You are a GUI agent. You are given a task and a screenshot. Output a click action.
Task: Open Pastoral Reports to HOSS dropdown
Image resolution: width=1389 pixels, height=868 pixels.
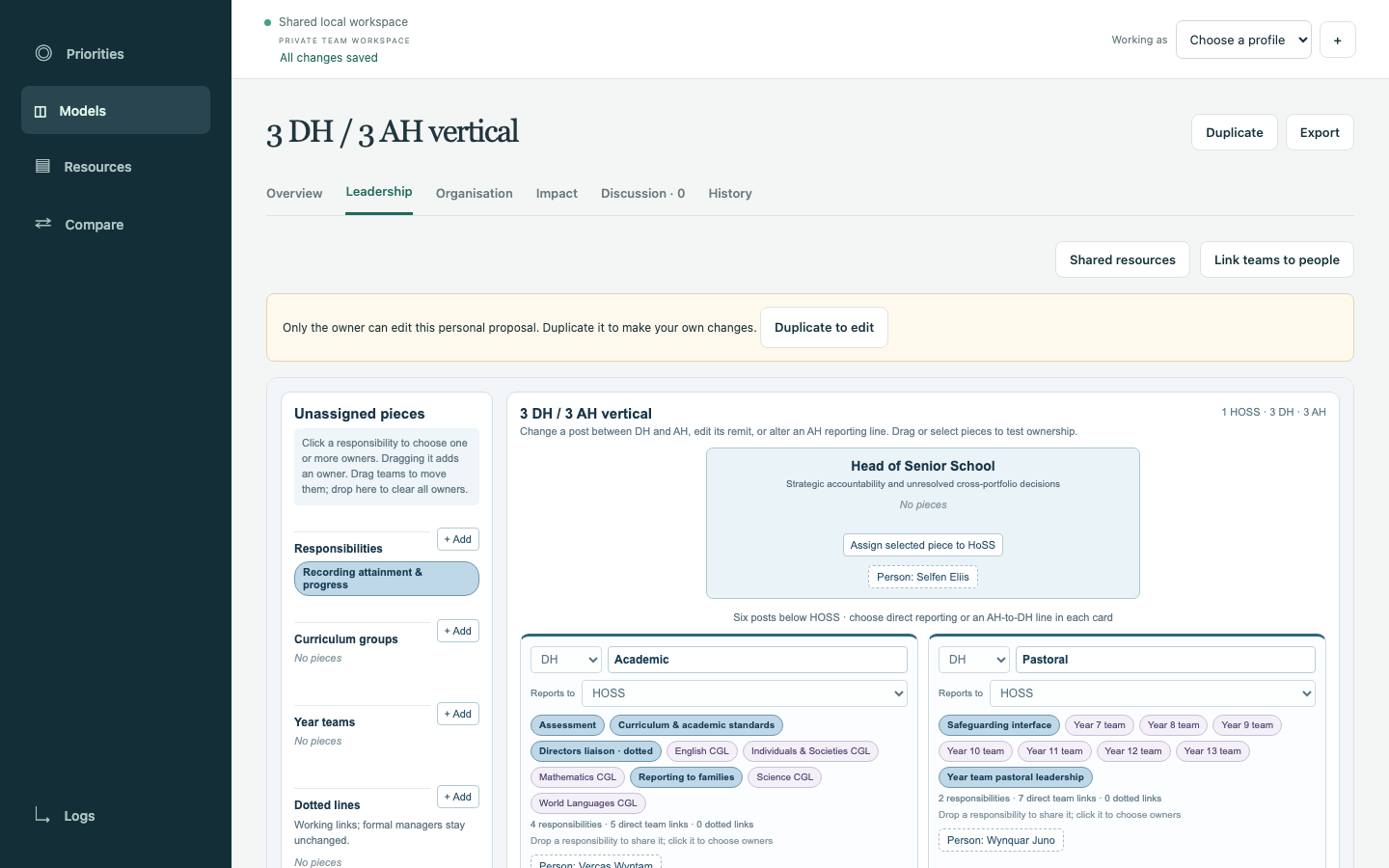point(1152,693)
